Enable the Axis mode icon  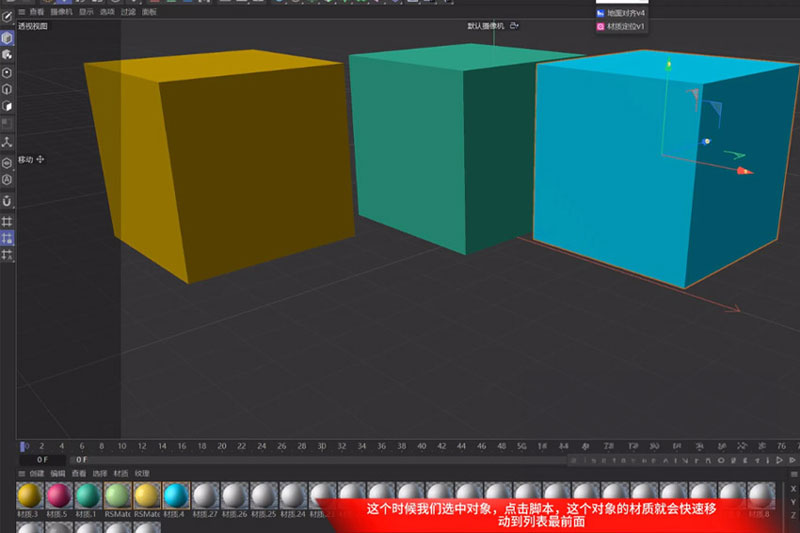point(7,142)
